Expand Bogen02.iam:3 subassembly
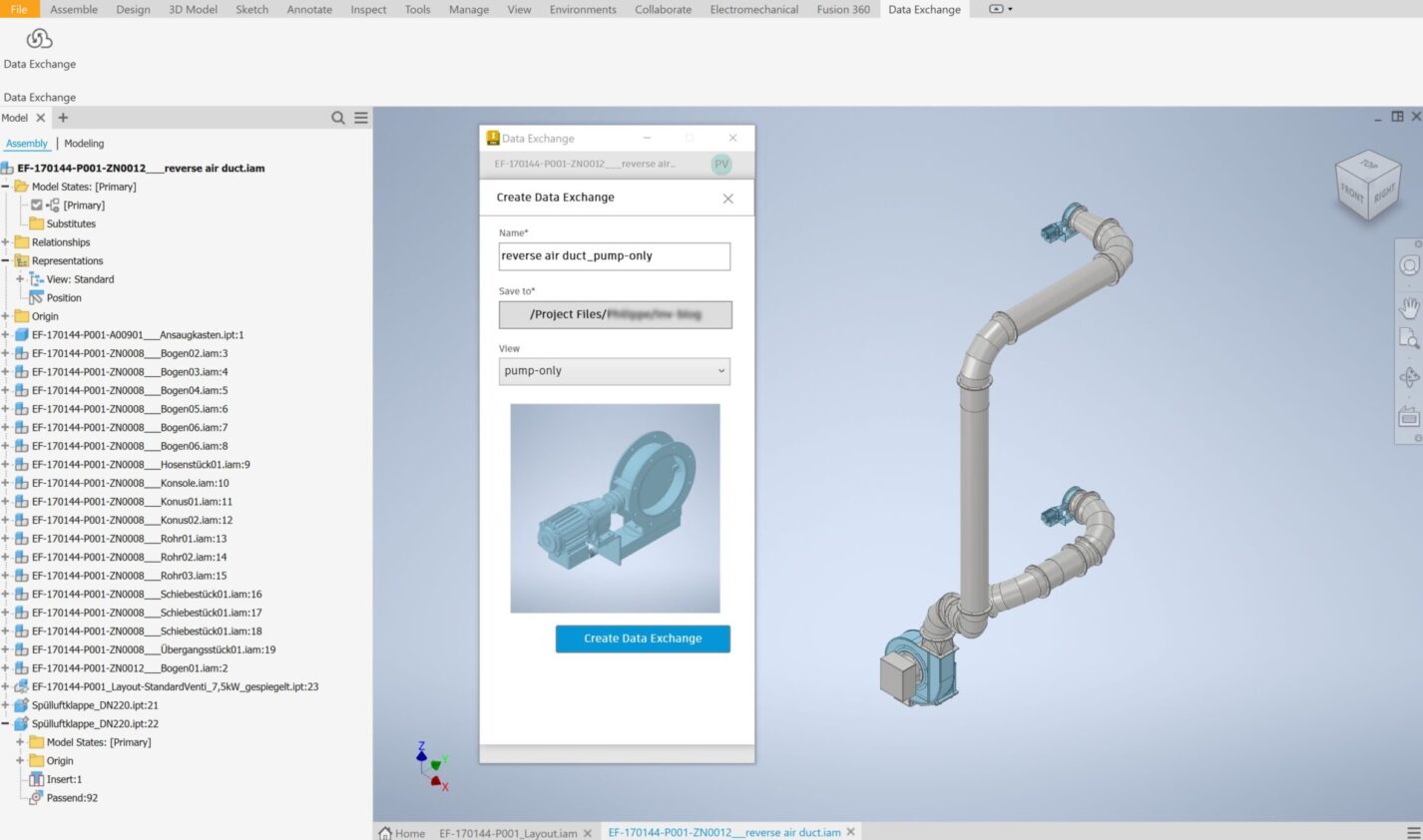 (6, 353)
